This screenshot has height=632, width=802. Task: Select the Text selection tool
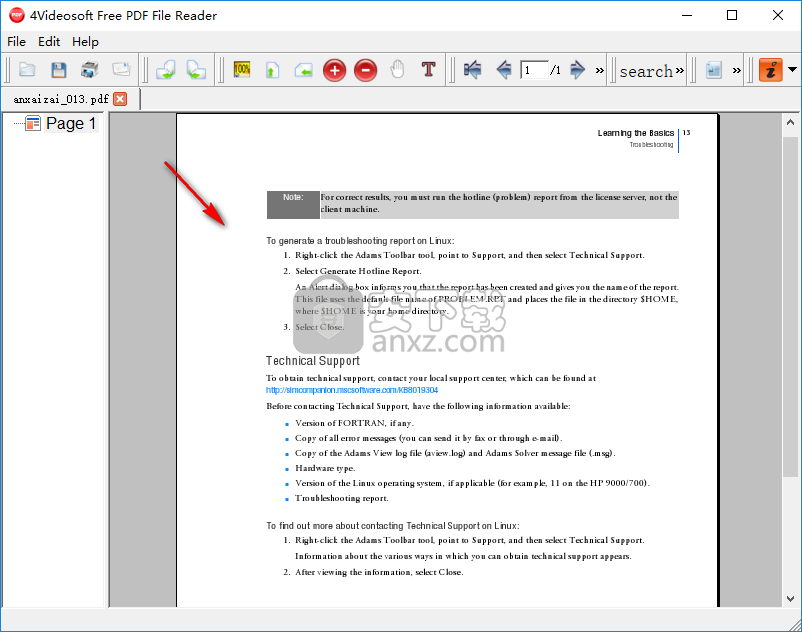[428, 70]
